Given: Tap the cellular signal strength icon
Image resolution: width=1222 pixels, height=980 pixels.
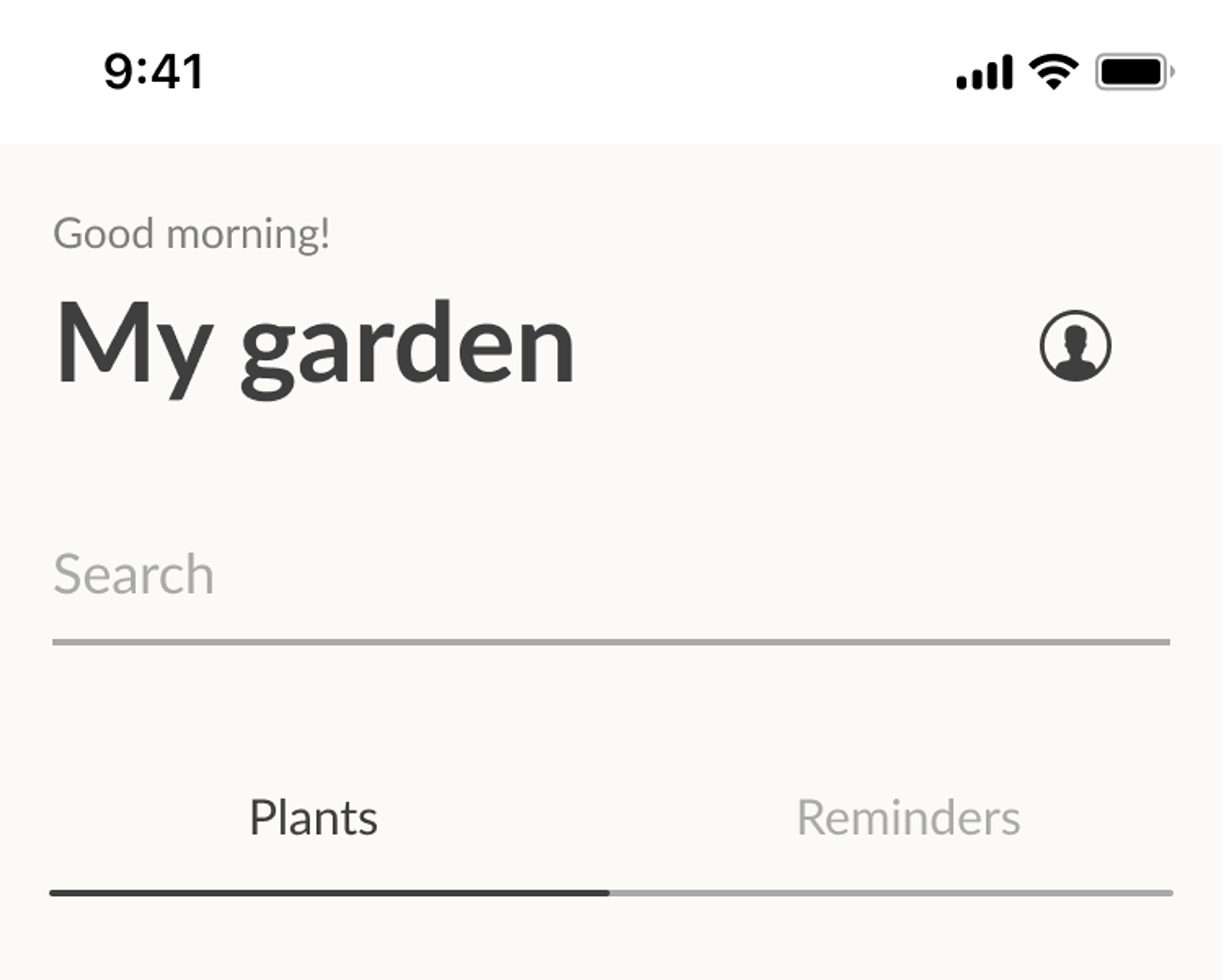Looking at the screenshot, I should click(x=985, y=72).
